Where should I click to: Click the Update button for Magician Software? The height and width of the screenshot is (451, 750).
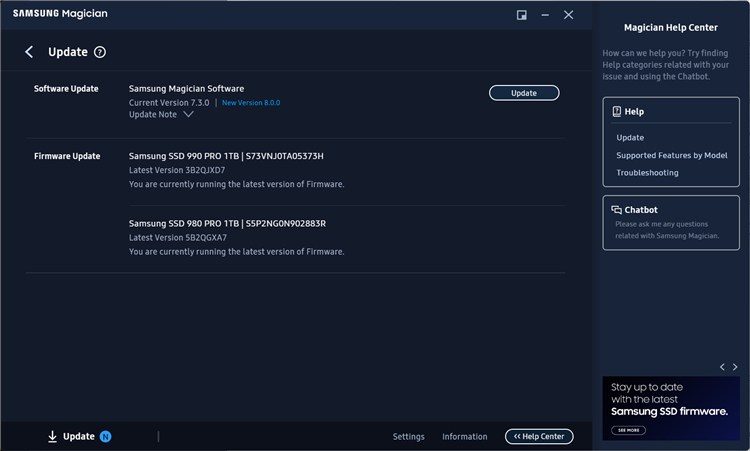pos(524,93)
